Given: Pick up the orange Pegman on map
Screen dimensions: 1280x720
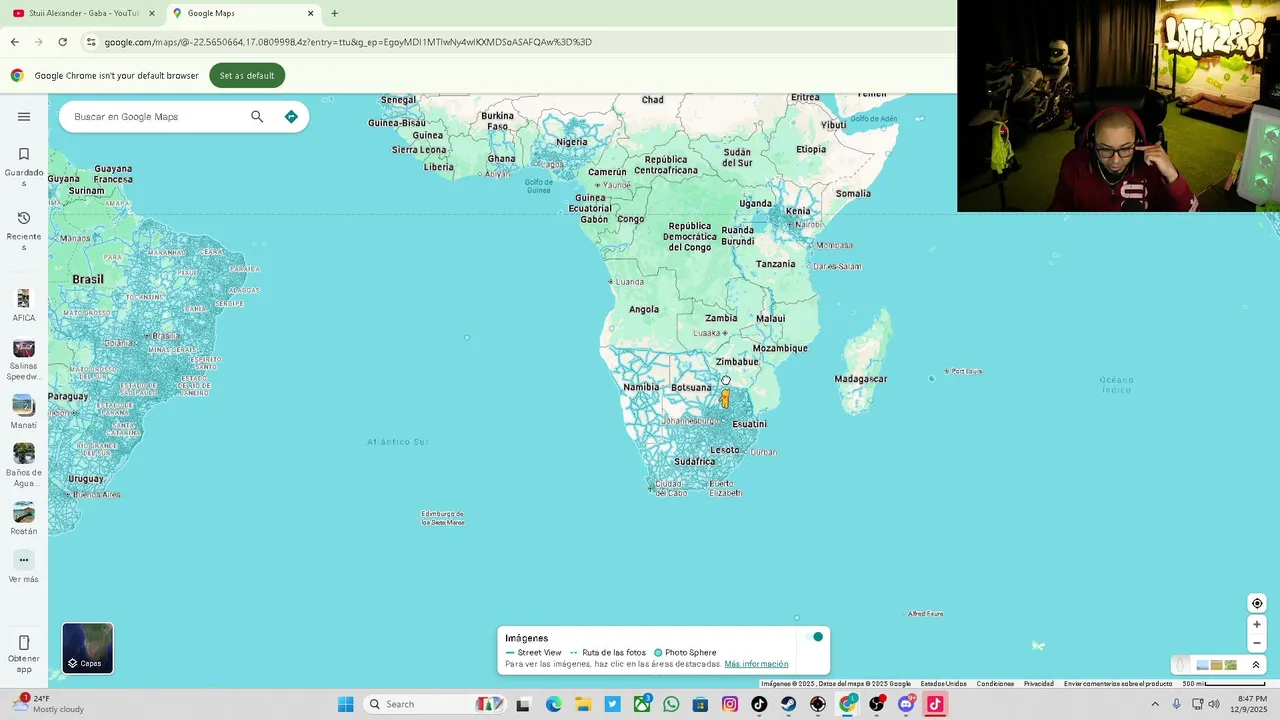Looking at the screenshot, I should [725, 398].
